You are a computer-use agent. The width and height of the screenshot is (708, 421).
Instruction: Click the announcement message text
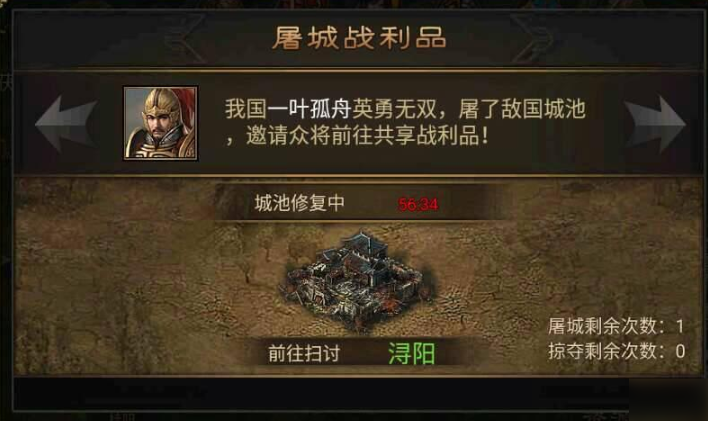405,122
